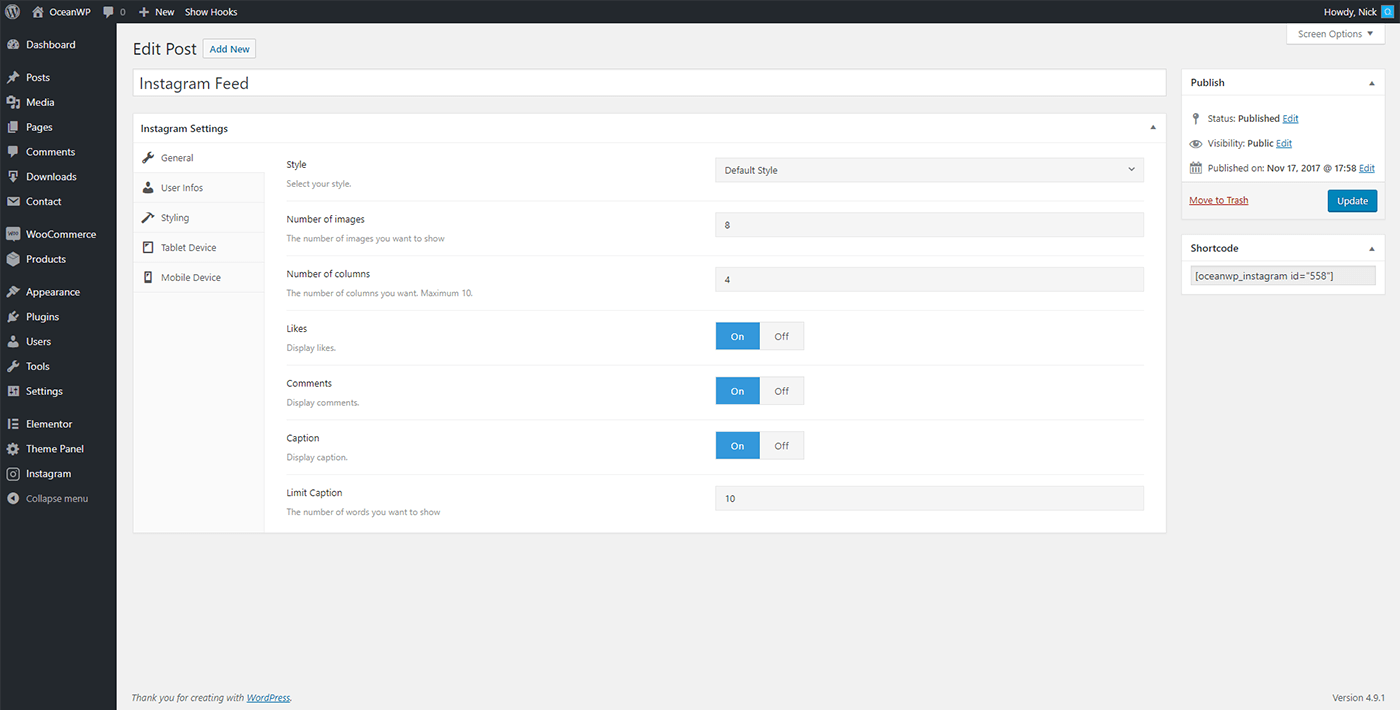Viewport: 1400px width, 710px height.
Task: Edit the Visibility Public link
Action: pyautogui.click(x=1284, y=143)
